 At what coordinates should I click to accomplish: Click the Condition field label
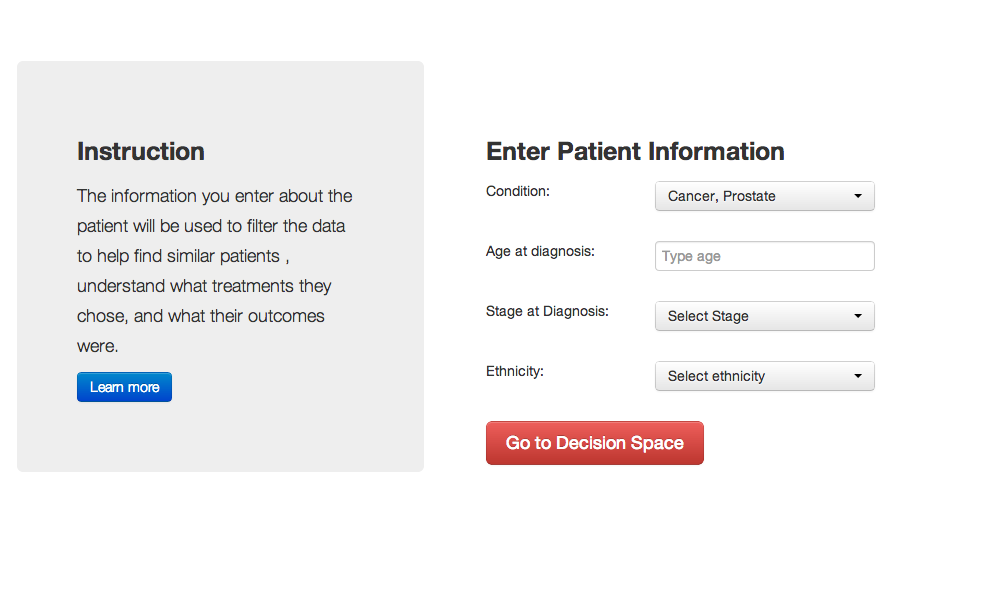[518, 192]
